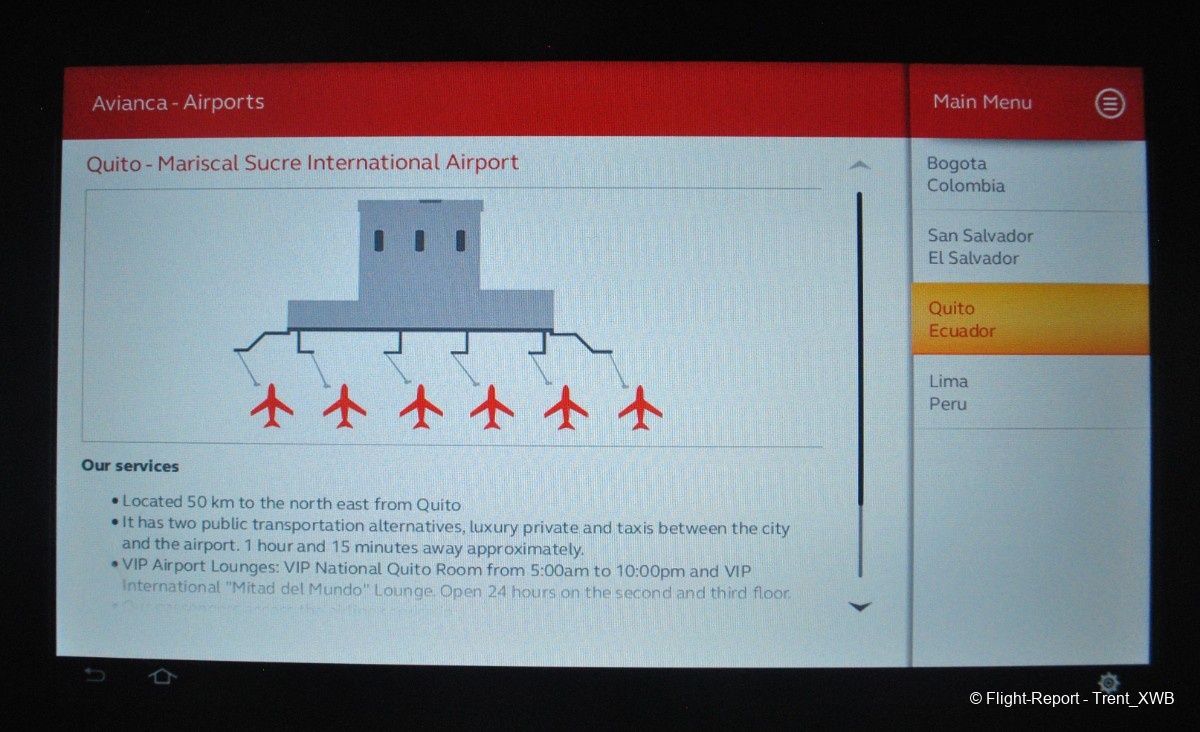Screen dimensions: 1200x732
Task: Choose the highlighted Quito Ecuador entry
Action: [1028, 320]
